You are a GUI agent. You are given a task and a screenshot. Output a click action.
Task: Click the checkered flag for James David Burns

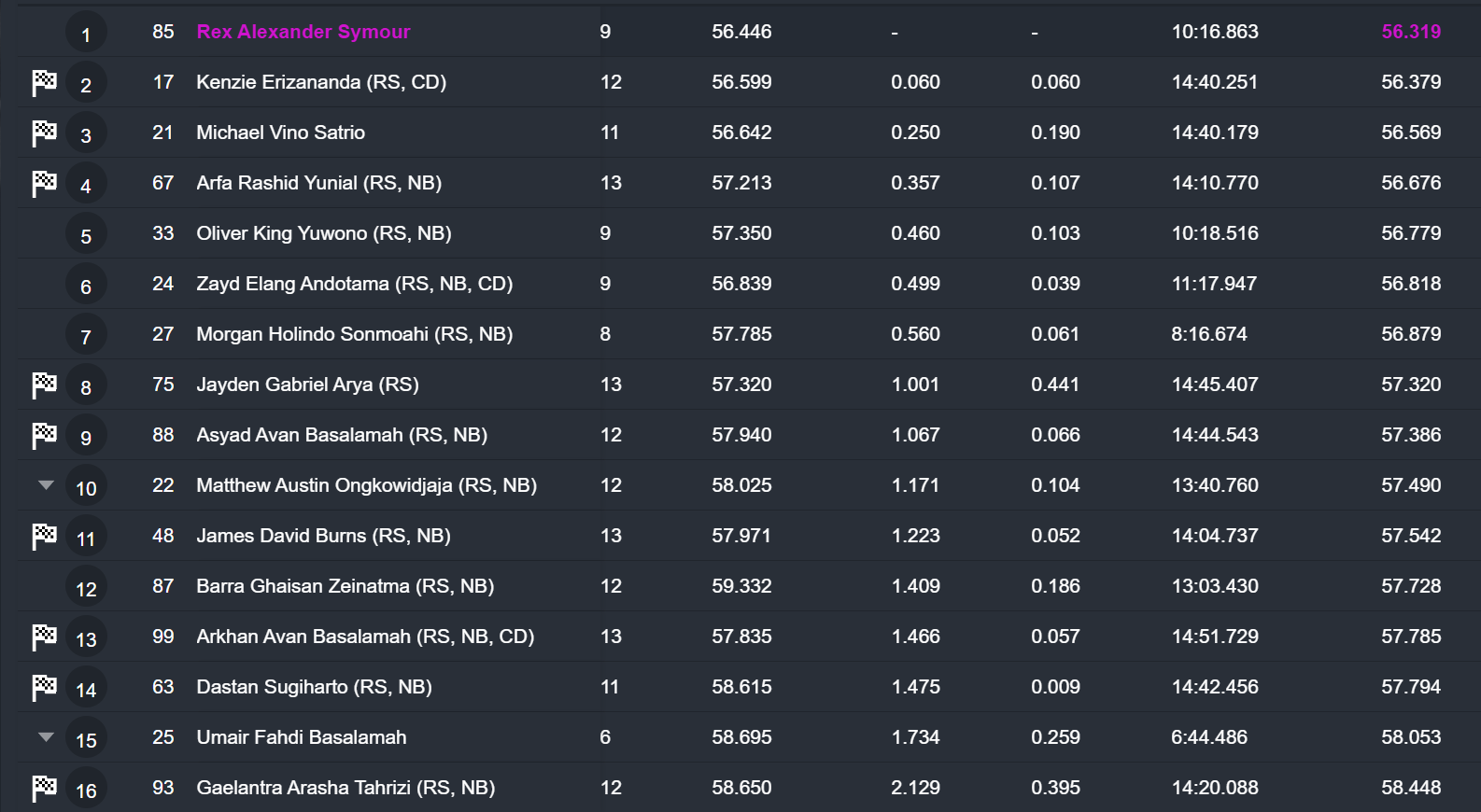point(44,537)
